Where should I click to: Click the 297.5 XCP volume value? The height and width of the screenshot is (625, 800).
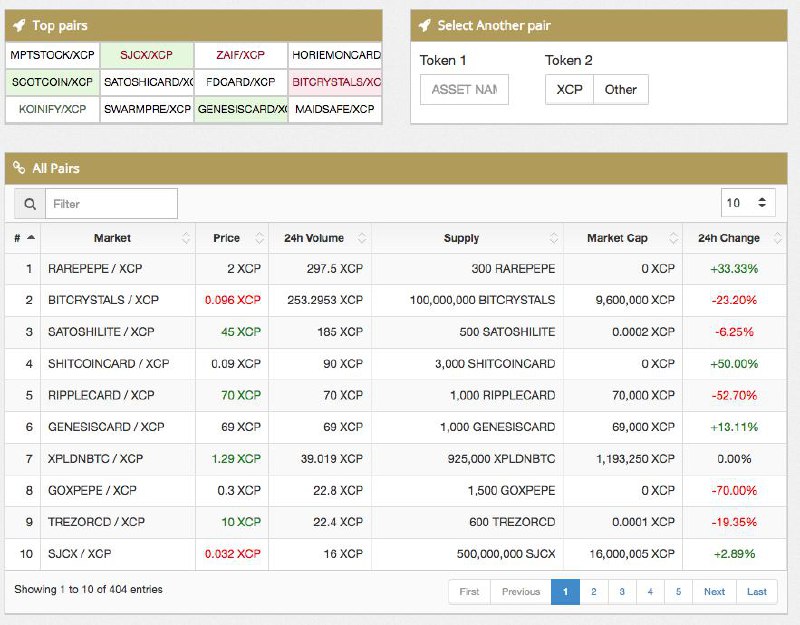335,269
